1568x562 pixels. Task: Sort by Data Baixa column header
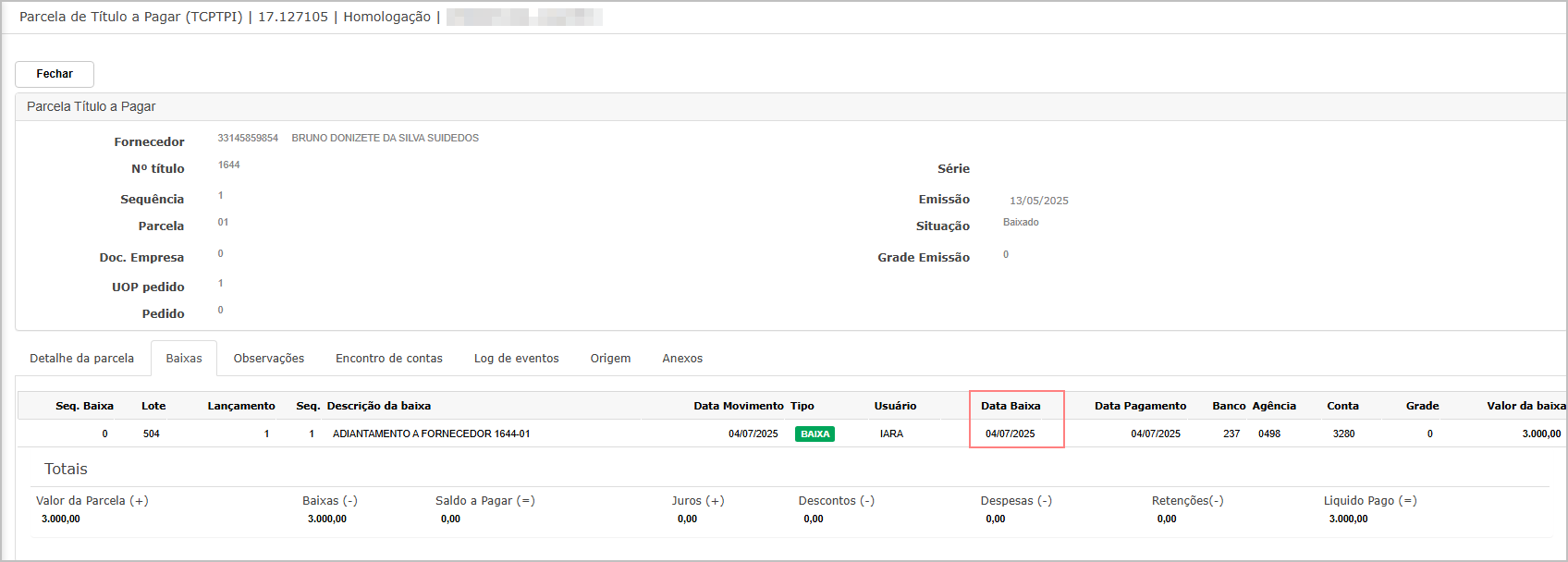1011,406
